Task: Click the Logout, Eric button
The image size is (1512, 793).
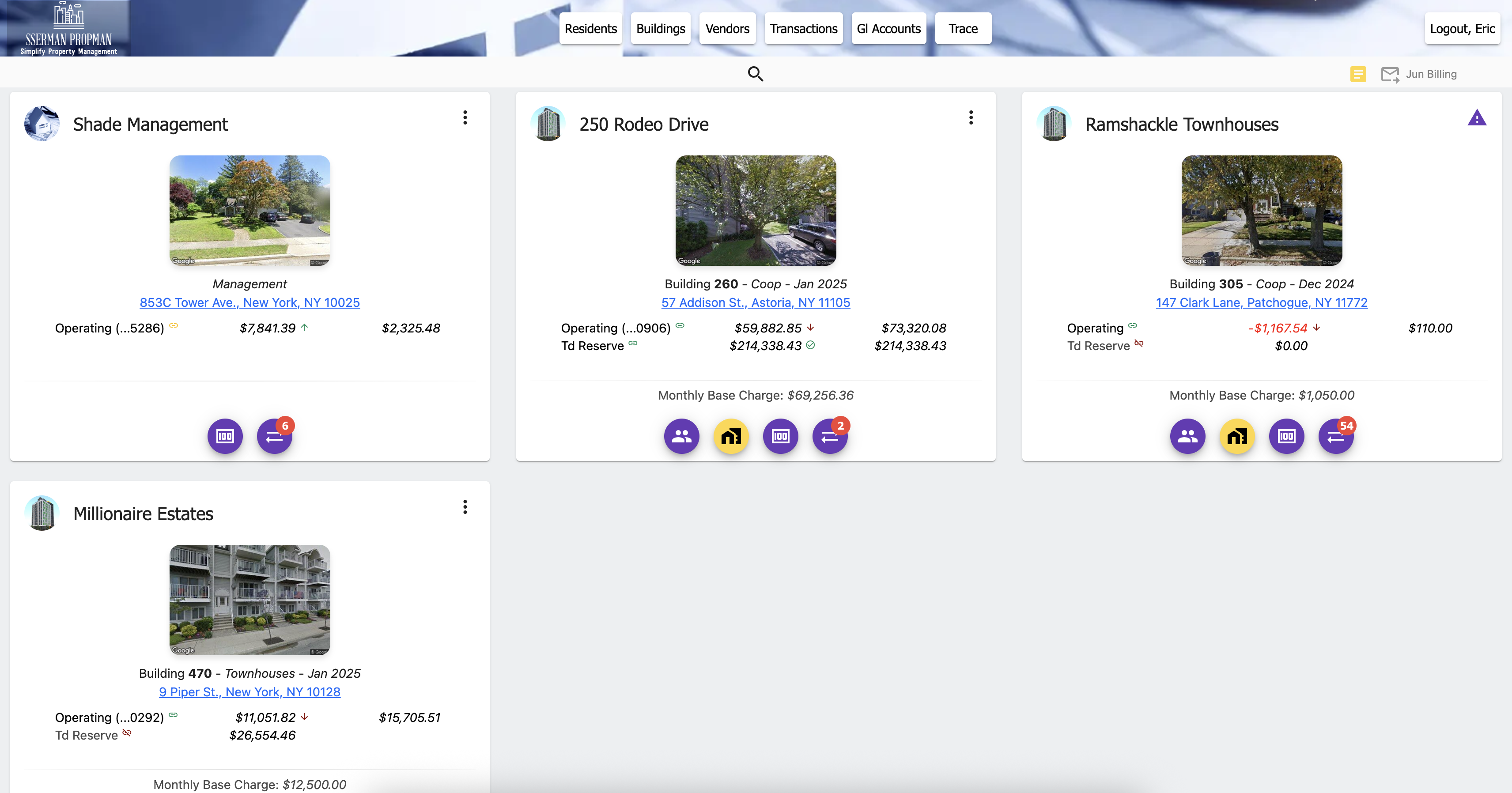Action: coord(1462,28)
